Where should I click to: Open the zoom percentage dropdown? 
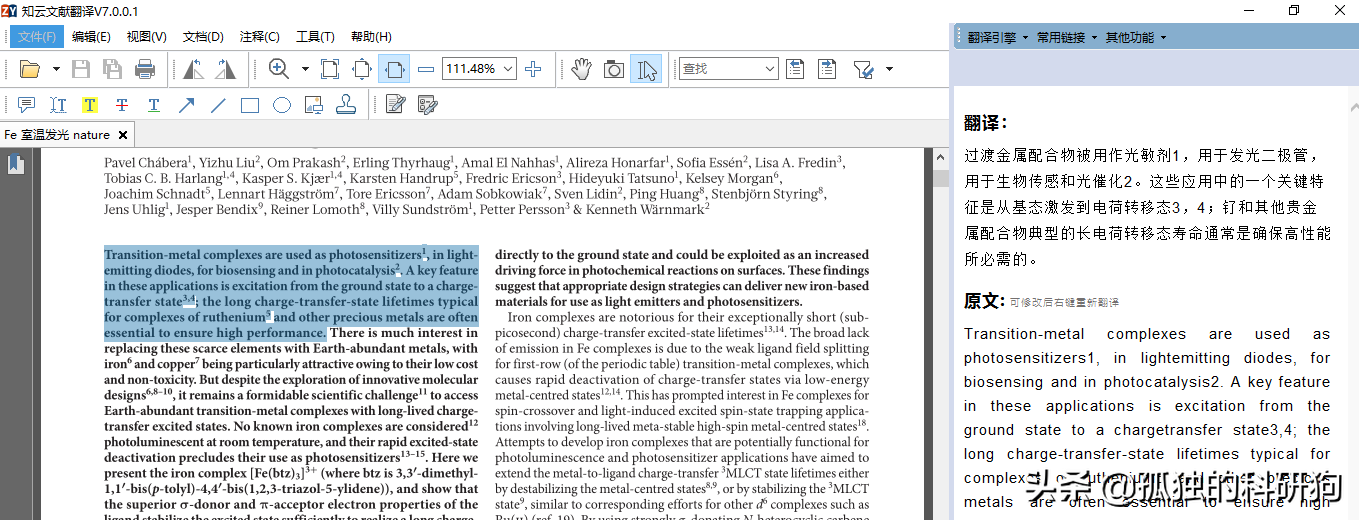(x=508, y=69)
